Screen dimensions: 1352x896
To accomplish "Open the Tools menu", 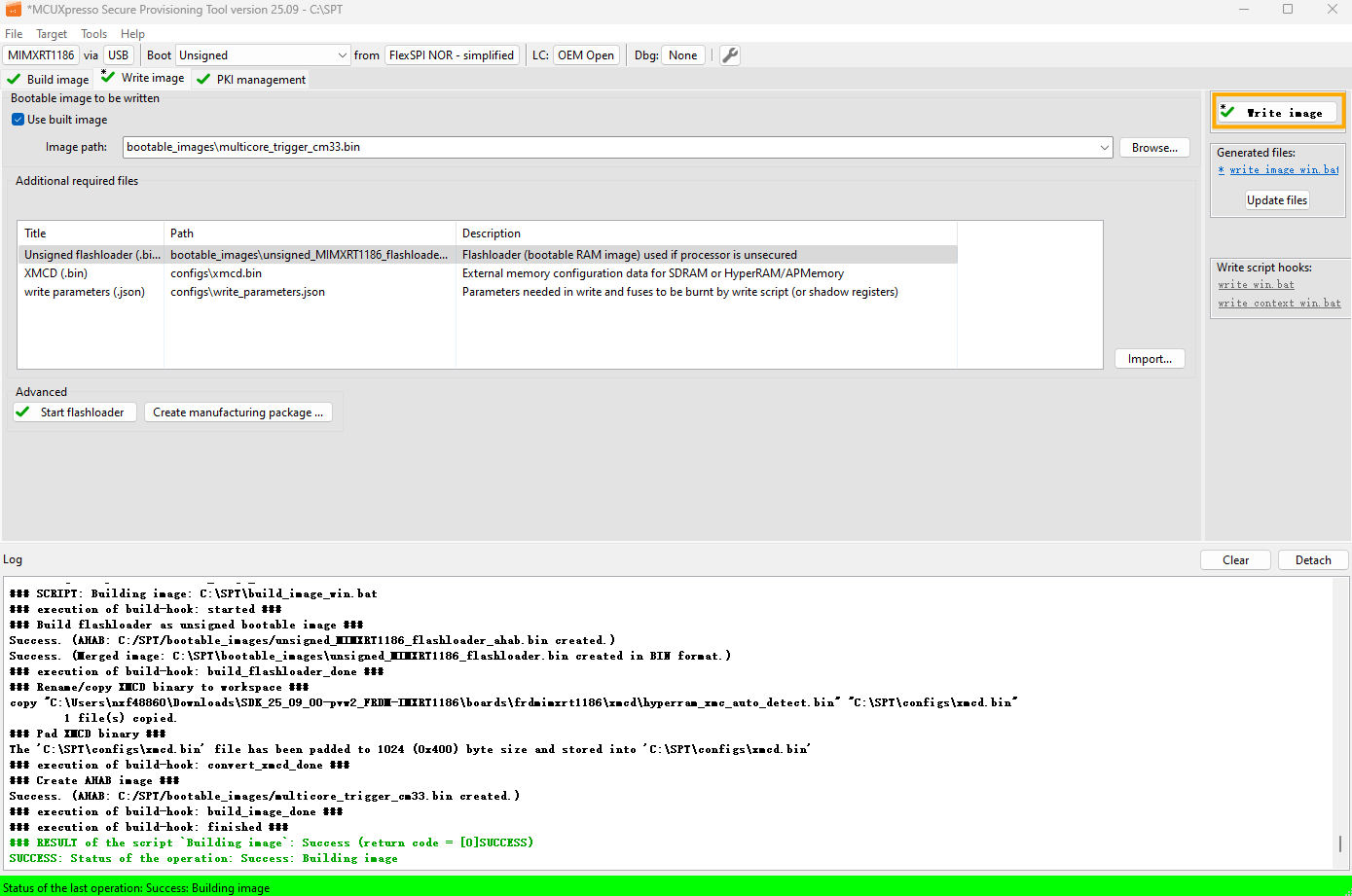I will coord(93,34).
